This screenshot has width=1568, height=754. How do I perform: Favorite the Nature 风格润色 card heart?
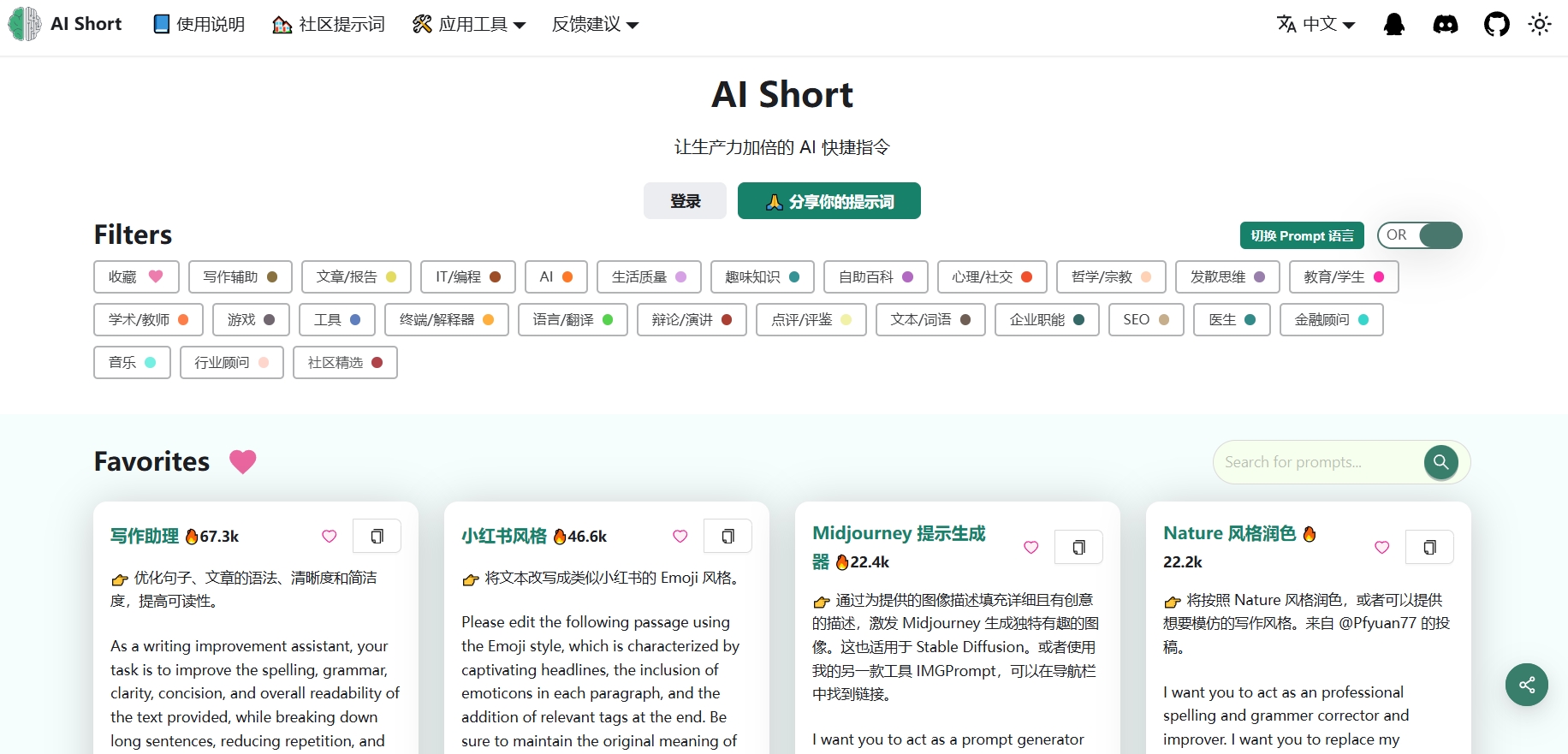coord(1382,547)
